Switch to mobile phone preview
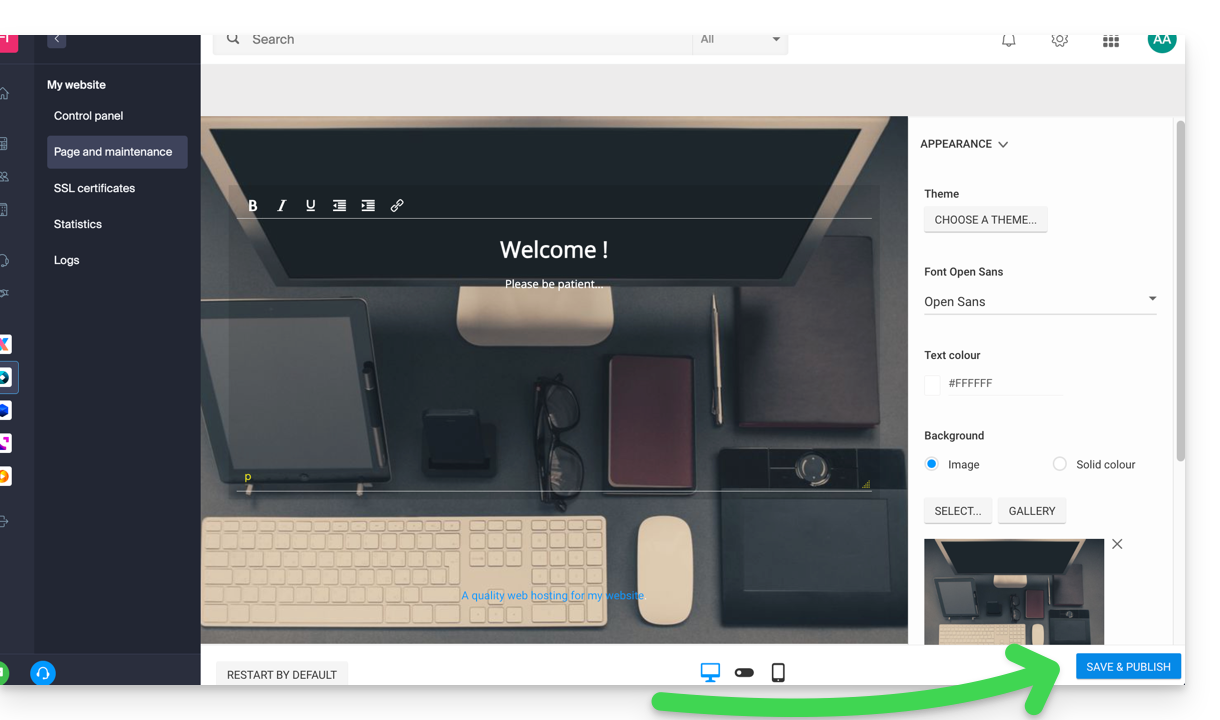This screenshot has width=1220, height=720. 778,673
